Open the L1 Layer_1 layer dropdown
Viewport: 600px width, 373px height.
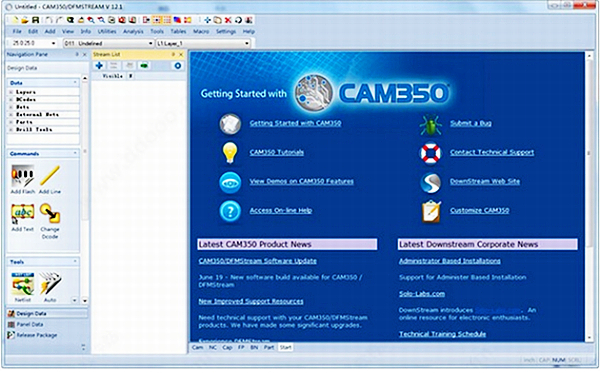tap(203, 43)
